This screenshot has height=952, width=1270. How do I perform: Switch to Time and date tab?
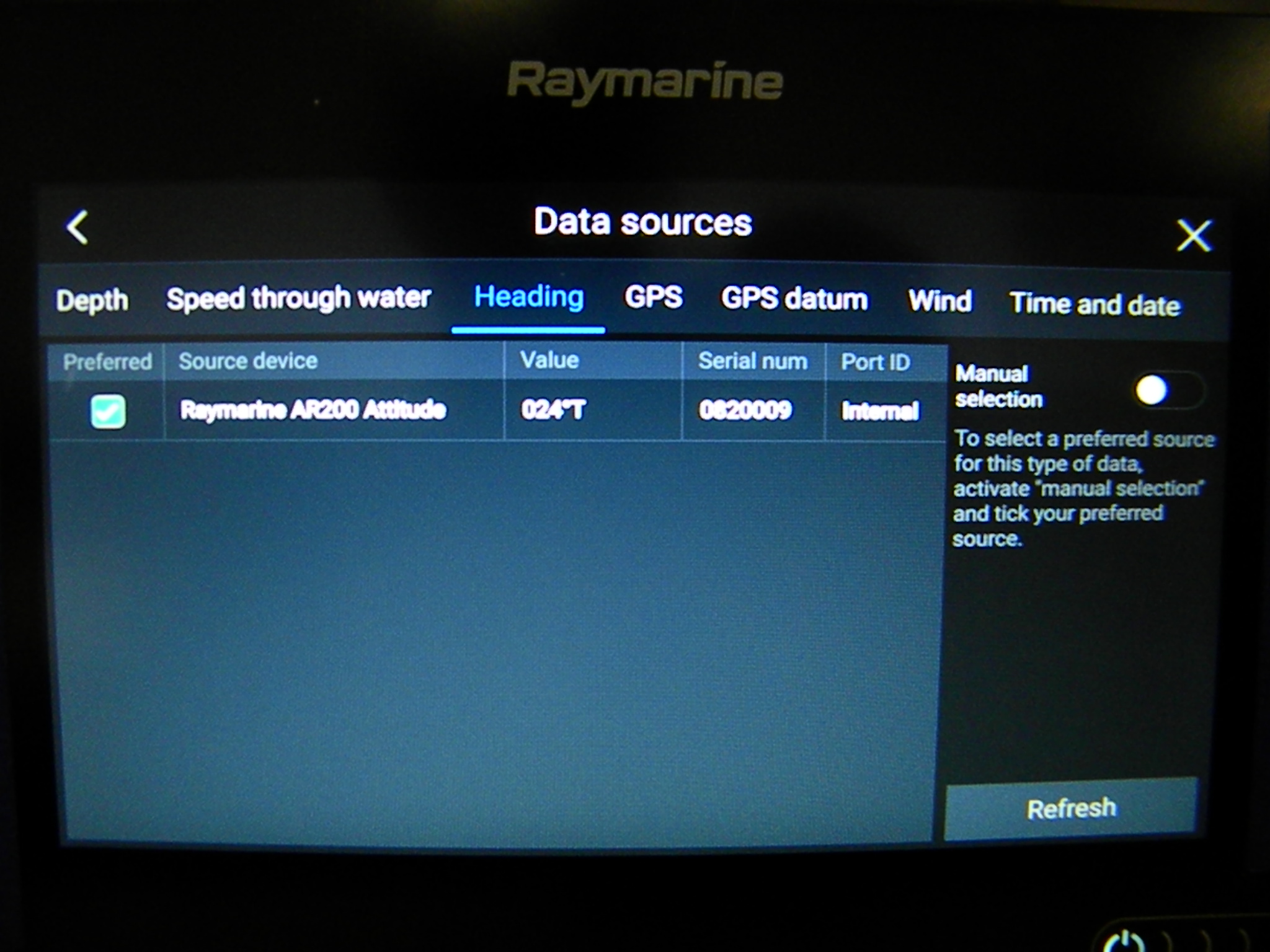pos(1095,304)
